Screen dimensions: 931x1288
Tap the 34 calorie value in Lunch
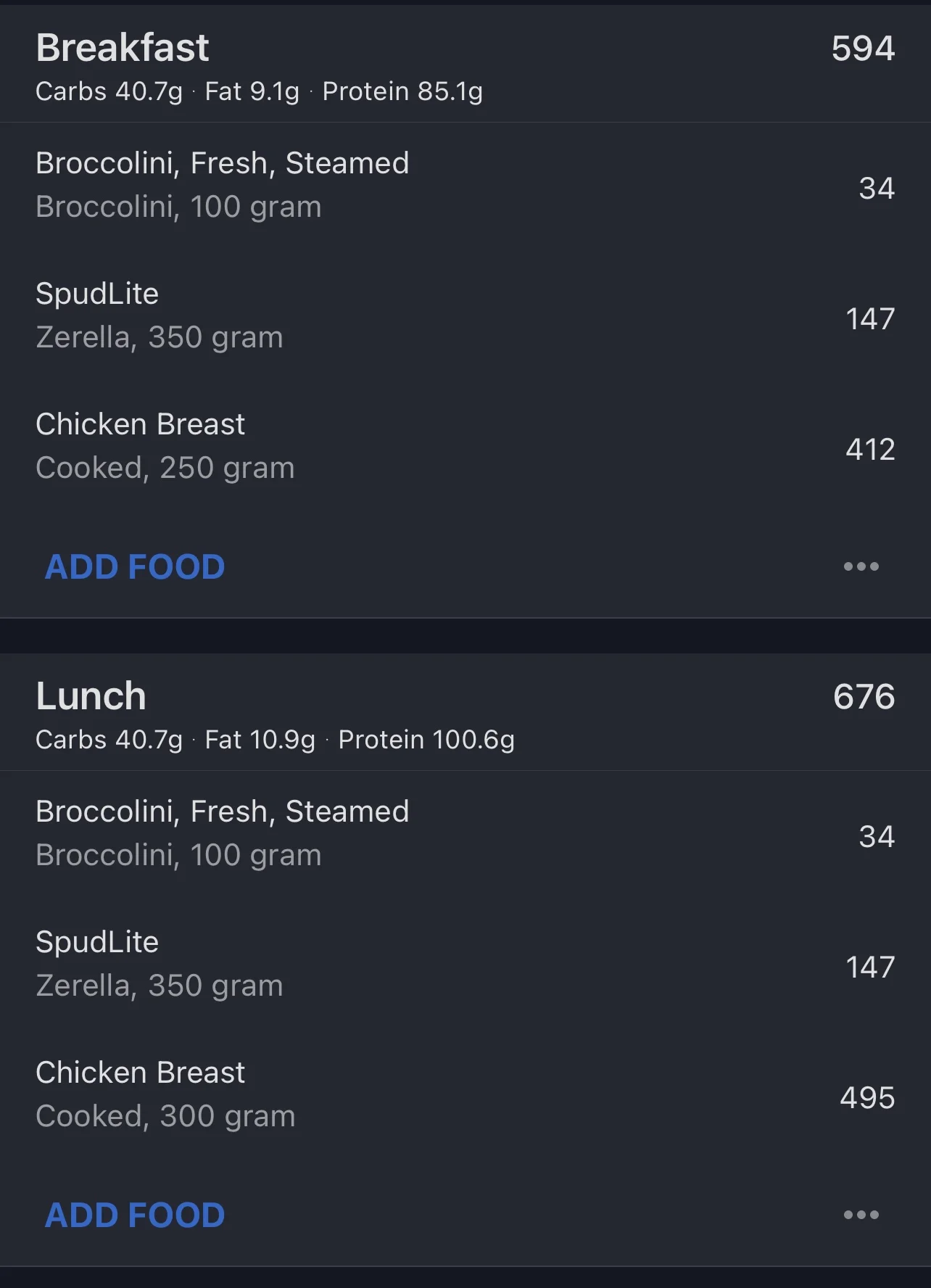coord(877,836)
